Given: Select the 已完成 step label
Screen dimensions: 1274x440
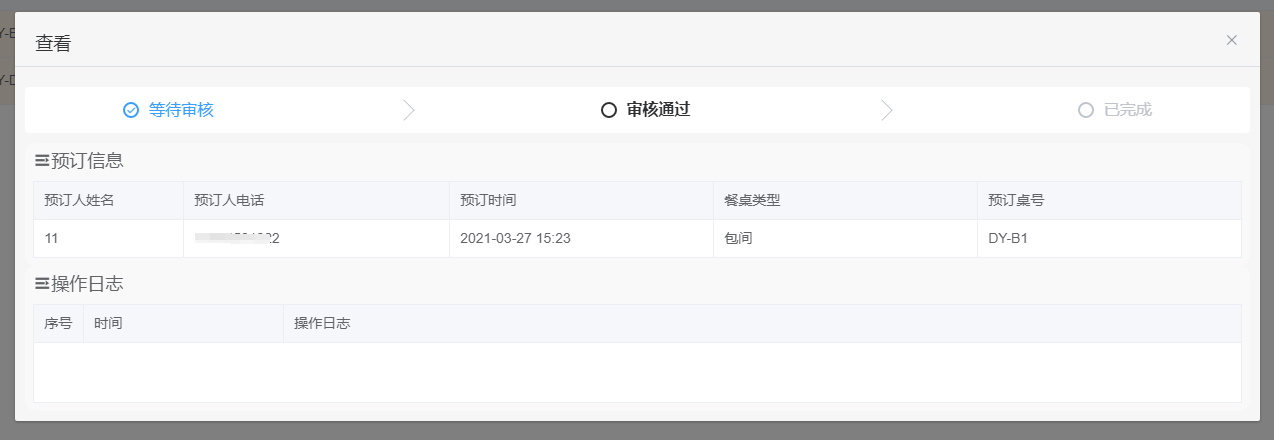Looking at the screenshot, I should pyautogui.click(x=1128, y=110).
